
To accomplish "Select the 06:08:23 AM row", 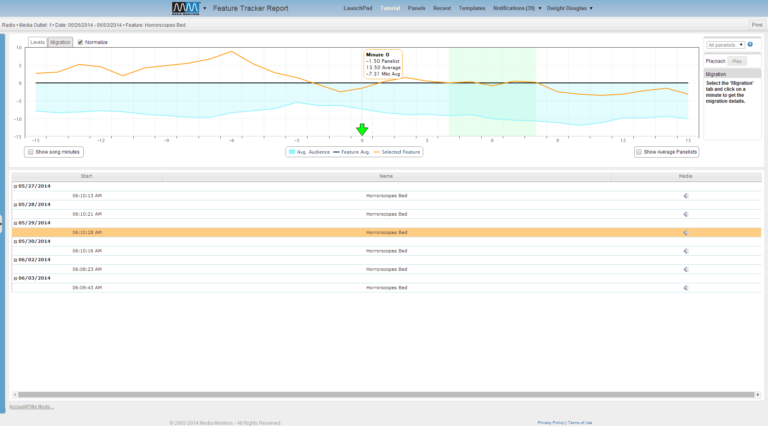I will (386, 269).
